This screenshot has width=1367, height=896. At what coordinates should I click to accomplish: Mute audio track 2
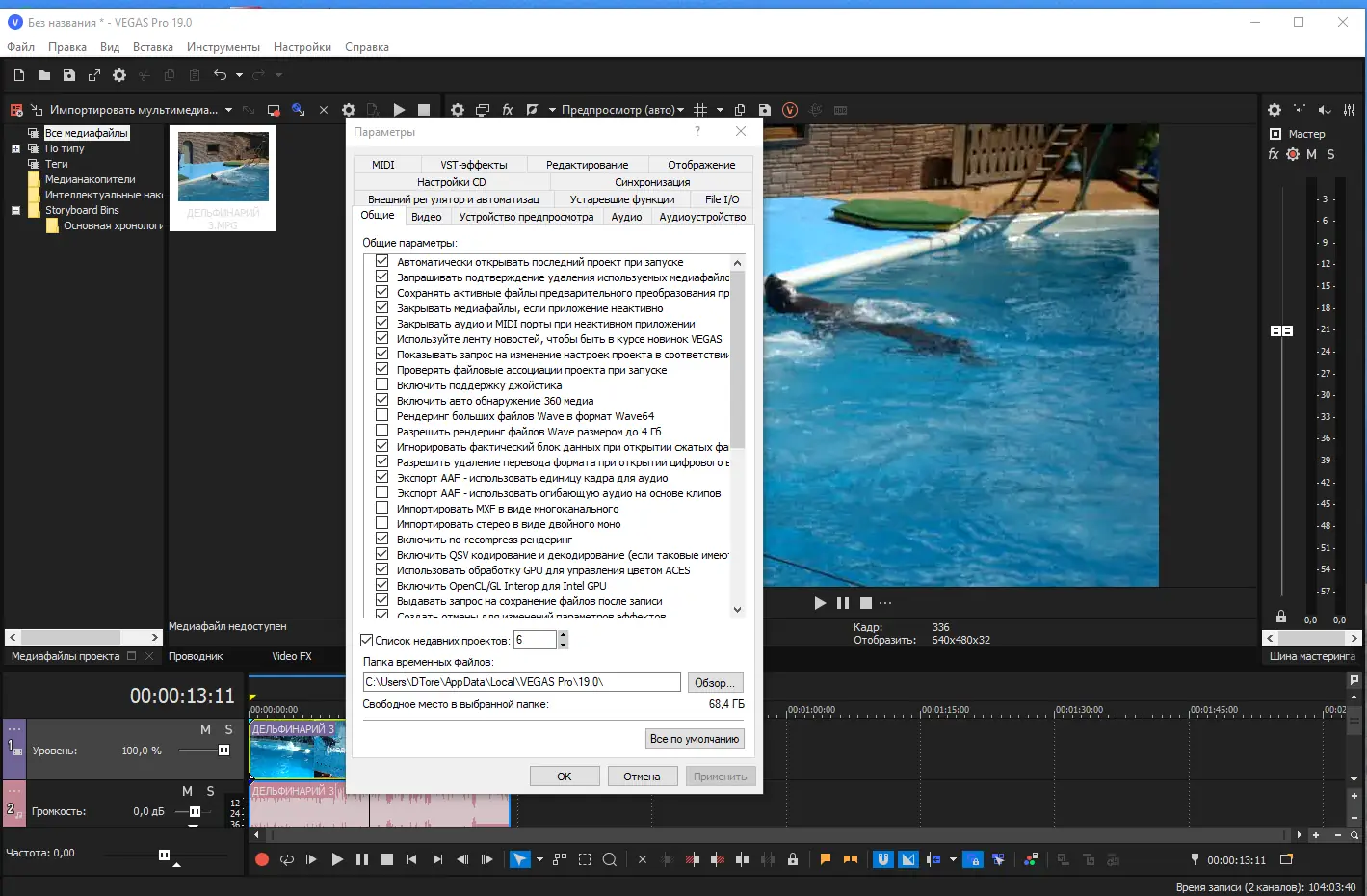coord(187,791)
